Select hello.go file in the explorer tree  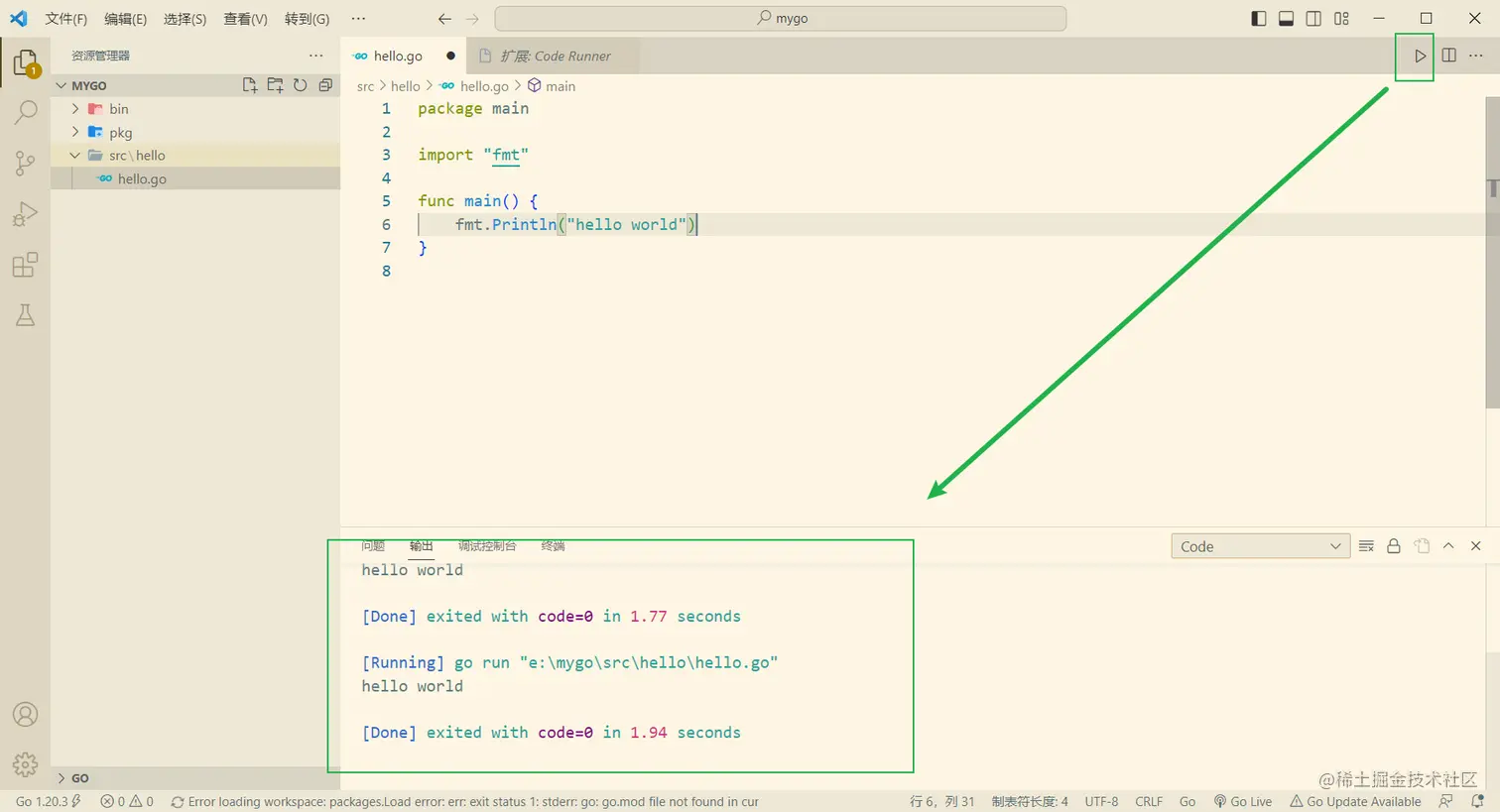[195, 179]
